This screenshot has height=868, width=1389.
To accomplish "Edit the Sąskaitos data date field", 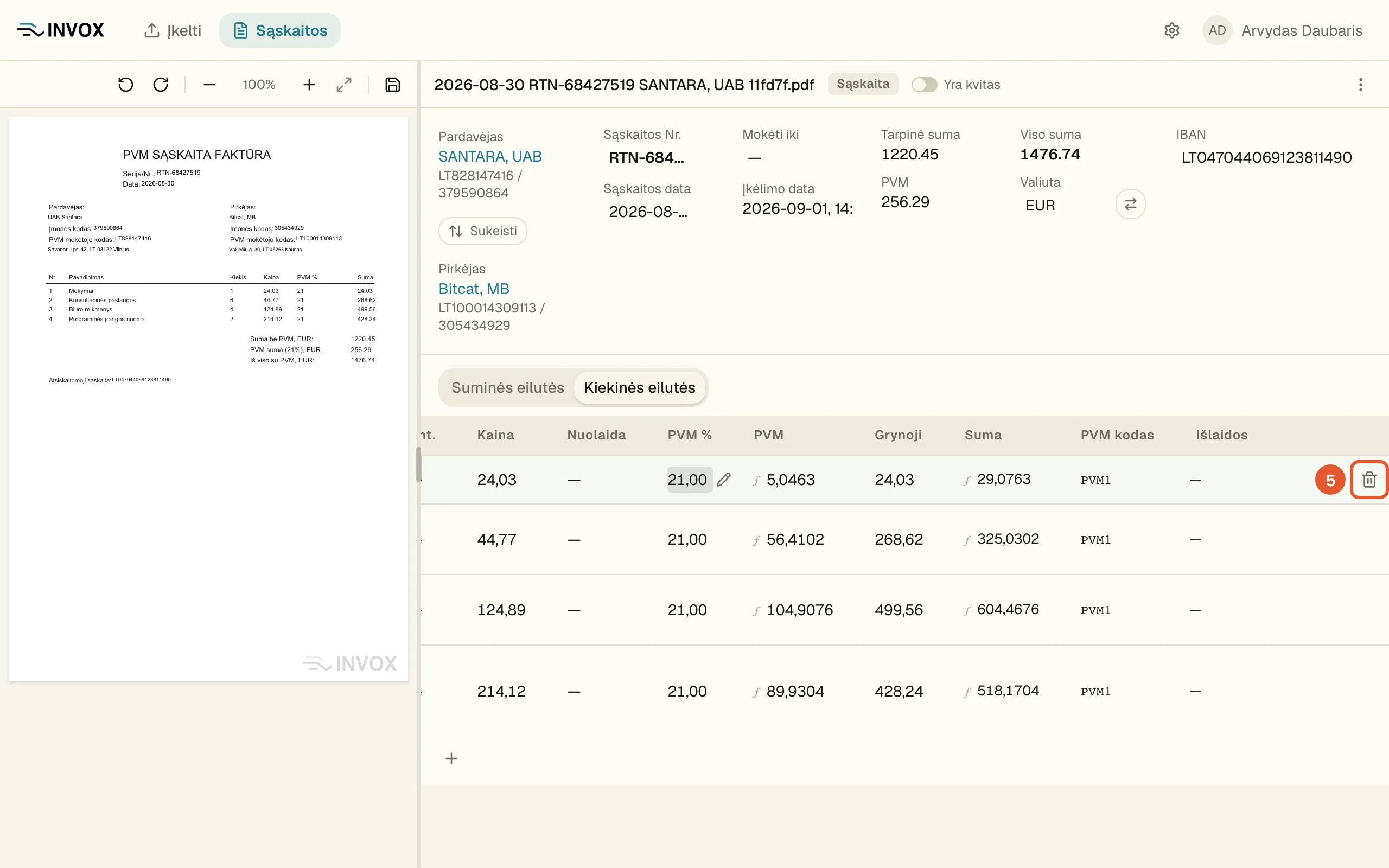I will [x=647, y=211].
